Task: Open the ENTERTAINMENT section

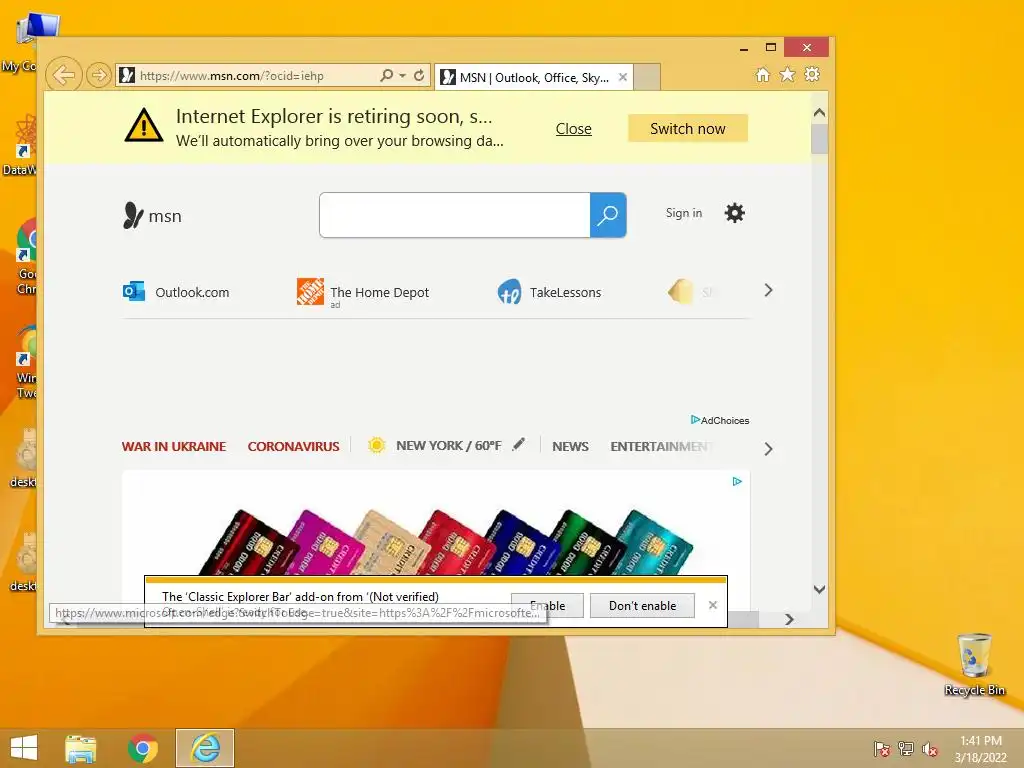Action: pyautogui.click(x=661, y=447)
